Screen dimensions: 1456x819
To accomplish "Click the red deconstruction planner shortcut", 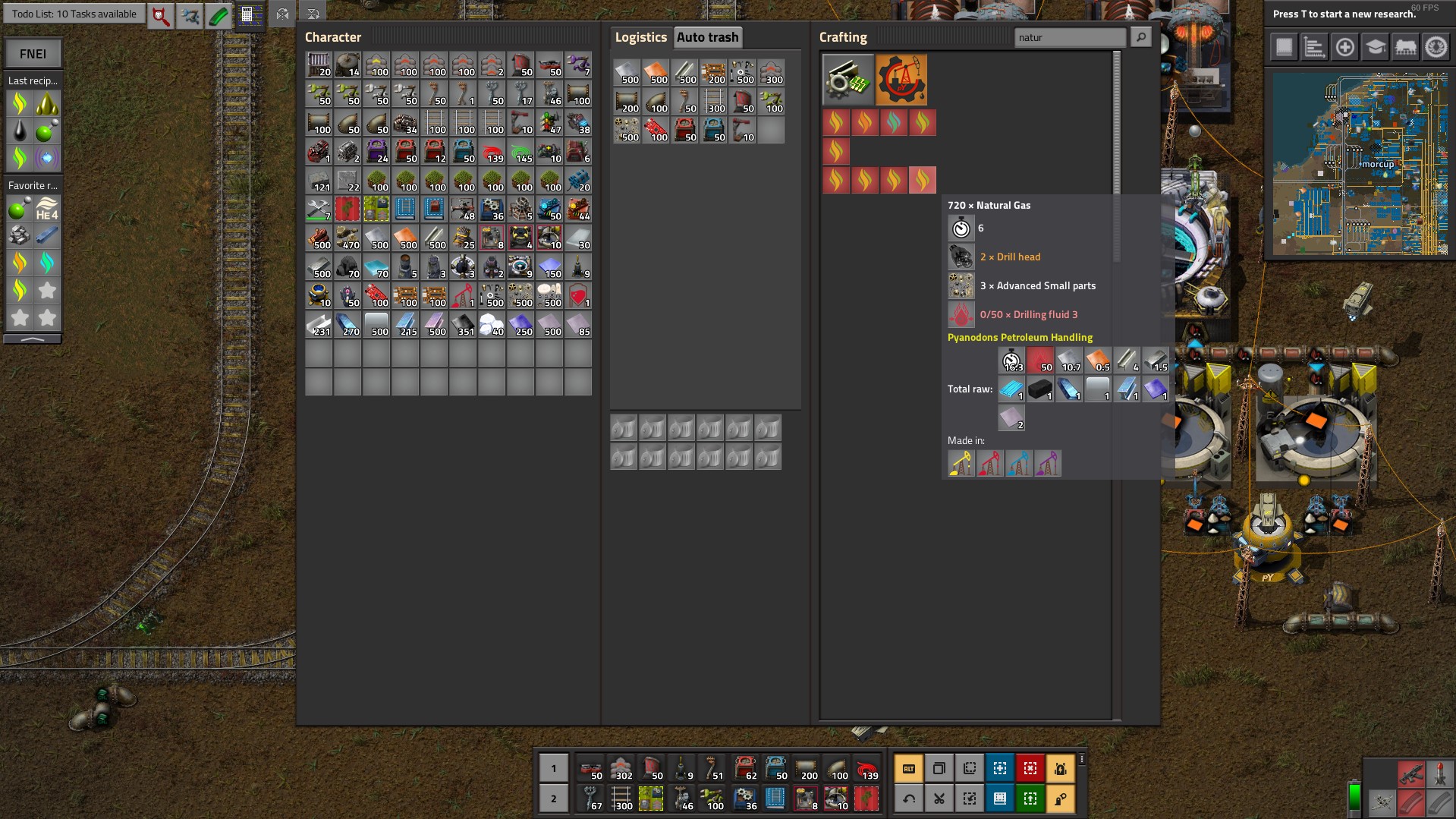I will (1030, 768).
